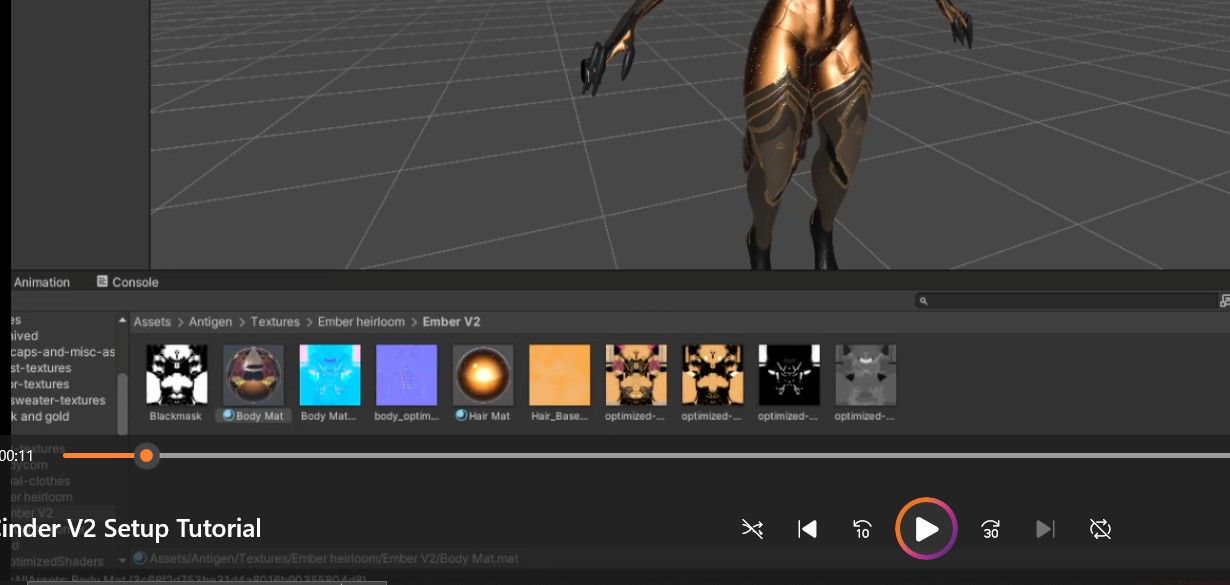The width and height of the screenshot is (1230, 585).
Task: Select the pink-and-orange optimized texture
Action: tap(636, 375)
